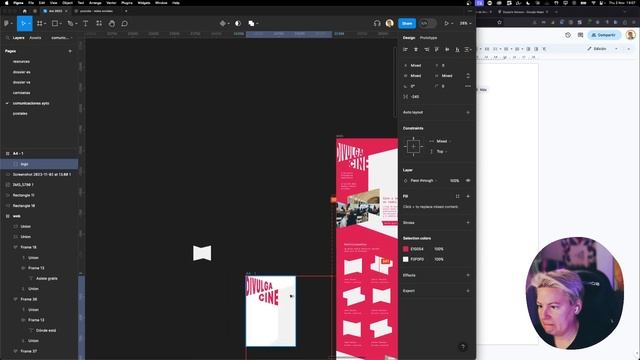This screenshot has height=360, width=640.
Task: Open the Figma main menu icon
Action: [7, 24]
